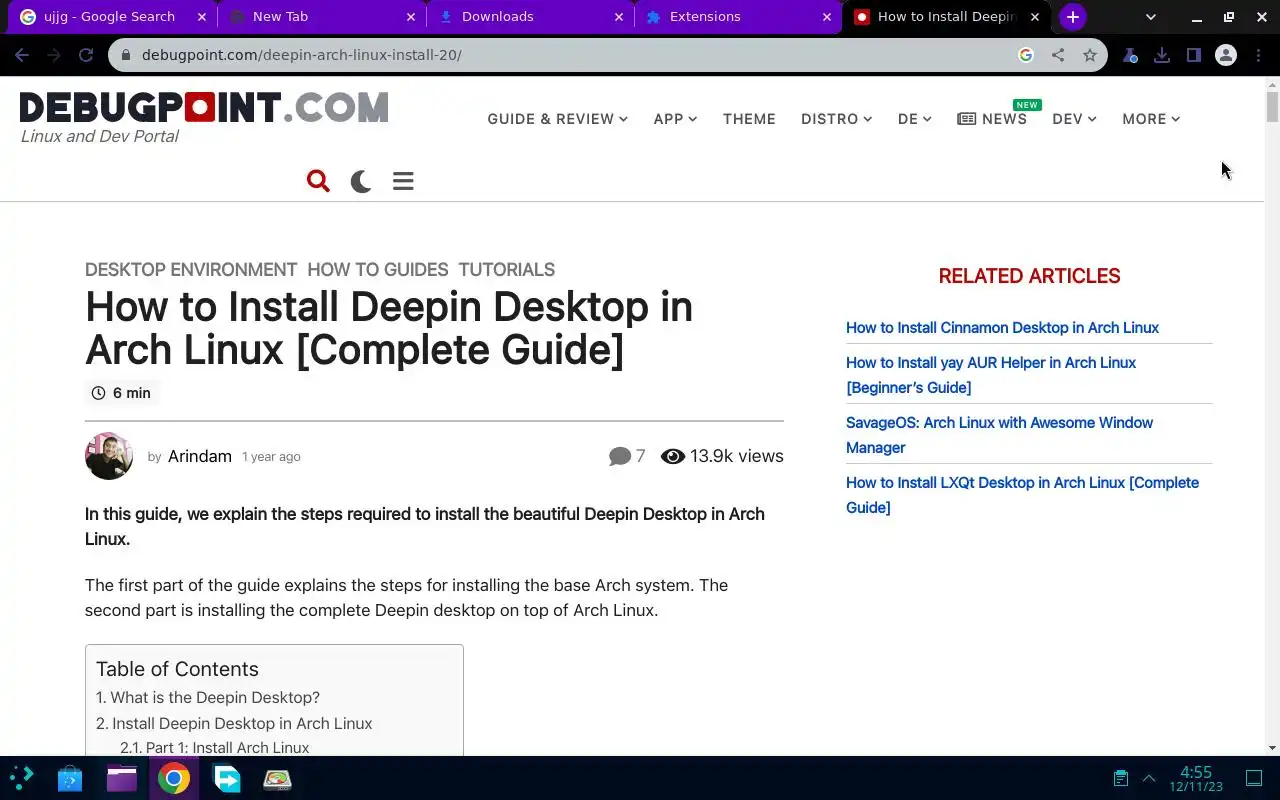Bookmark this page with star icon
The width and height of the screenshot is (1280, 800).
point(1090,55)
